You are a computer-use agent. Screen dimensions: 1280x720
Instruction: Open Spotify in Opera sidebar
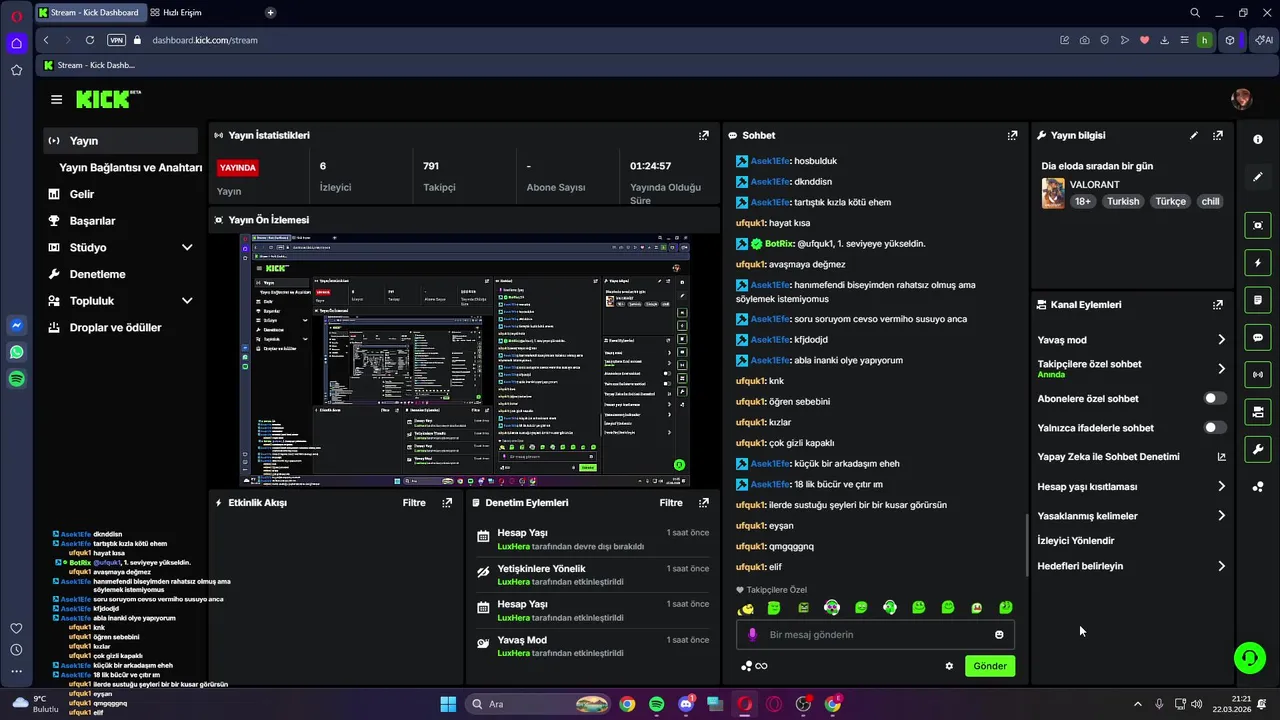[16, 379]
